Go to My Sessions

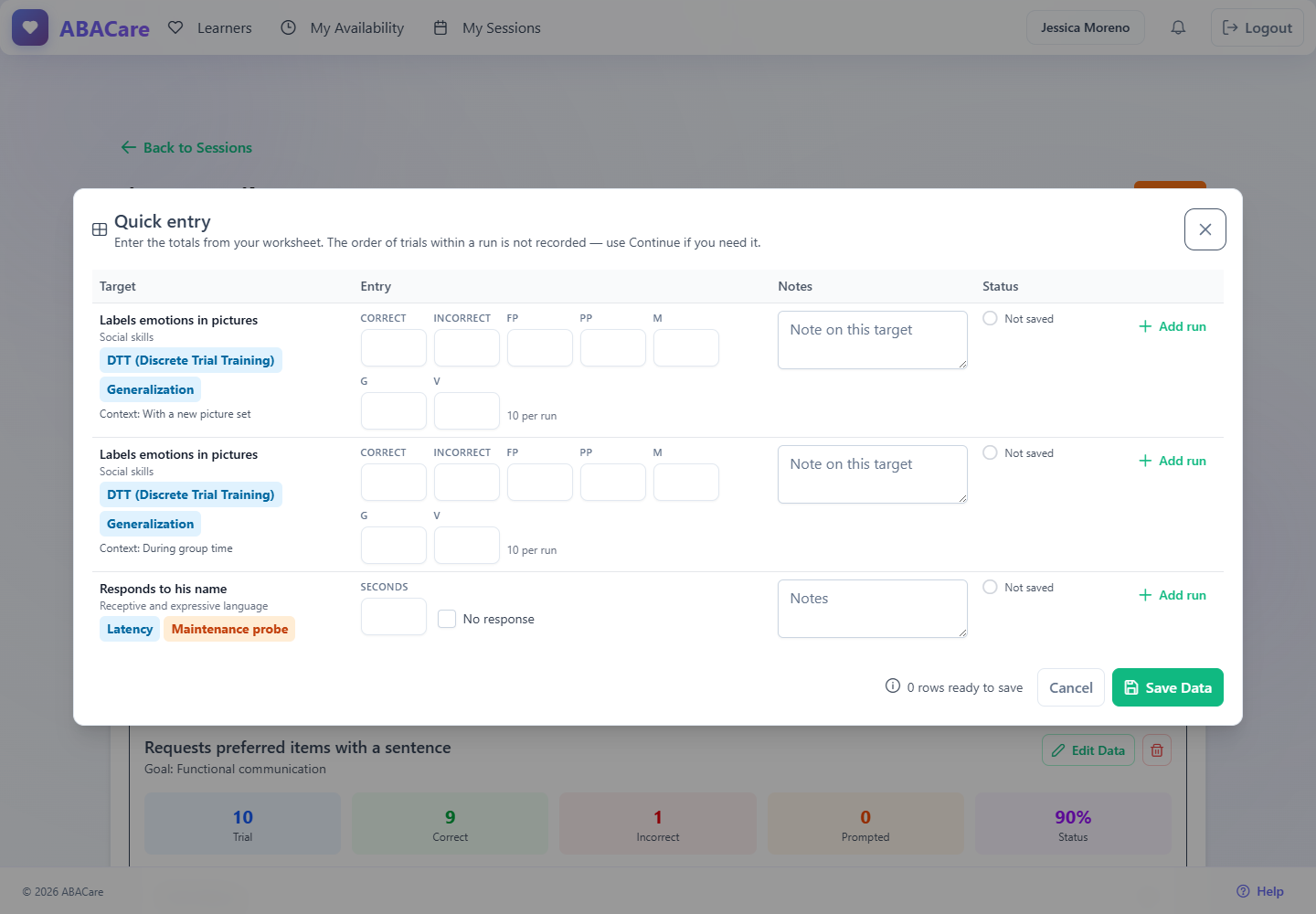click(x=487, y=27)
